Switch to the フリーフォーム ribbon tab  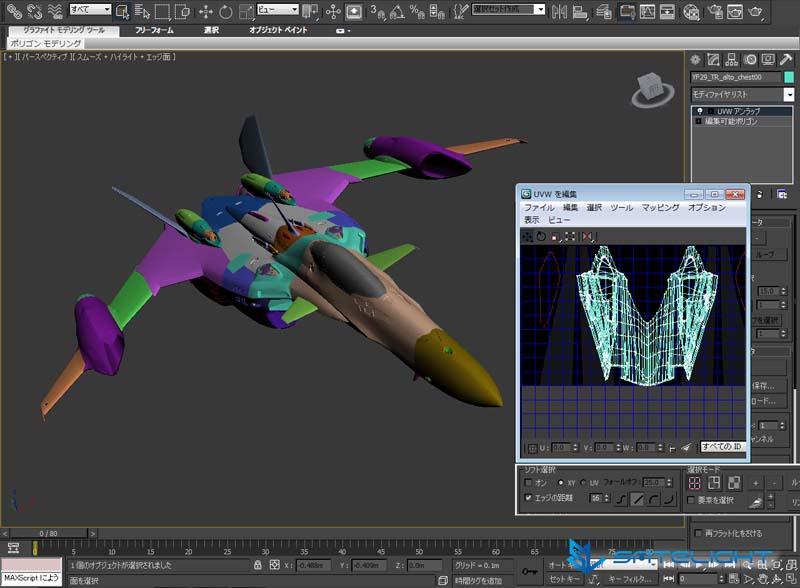(x=154, y=30)
